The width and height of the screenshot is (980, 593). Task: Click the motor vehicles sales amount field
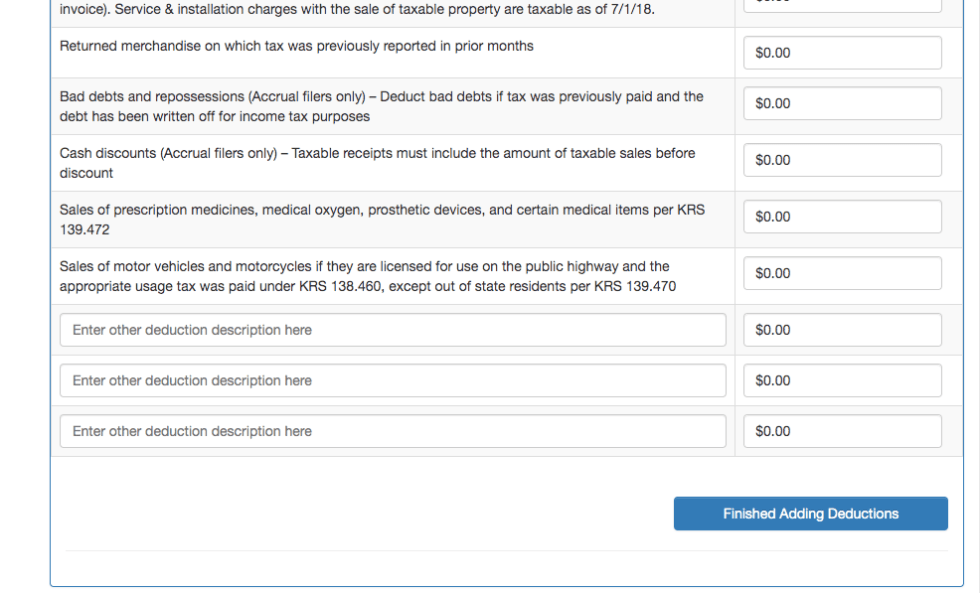click(842, 274)
